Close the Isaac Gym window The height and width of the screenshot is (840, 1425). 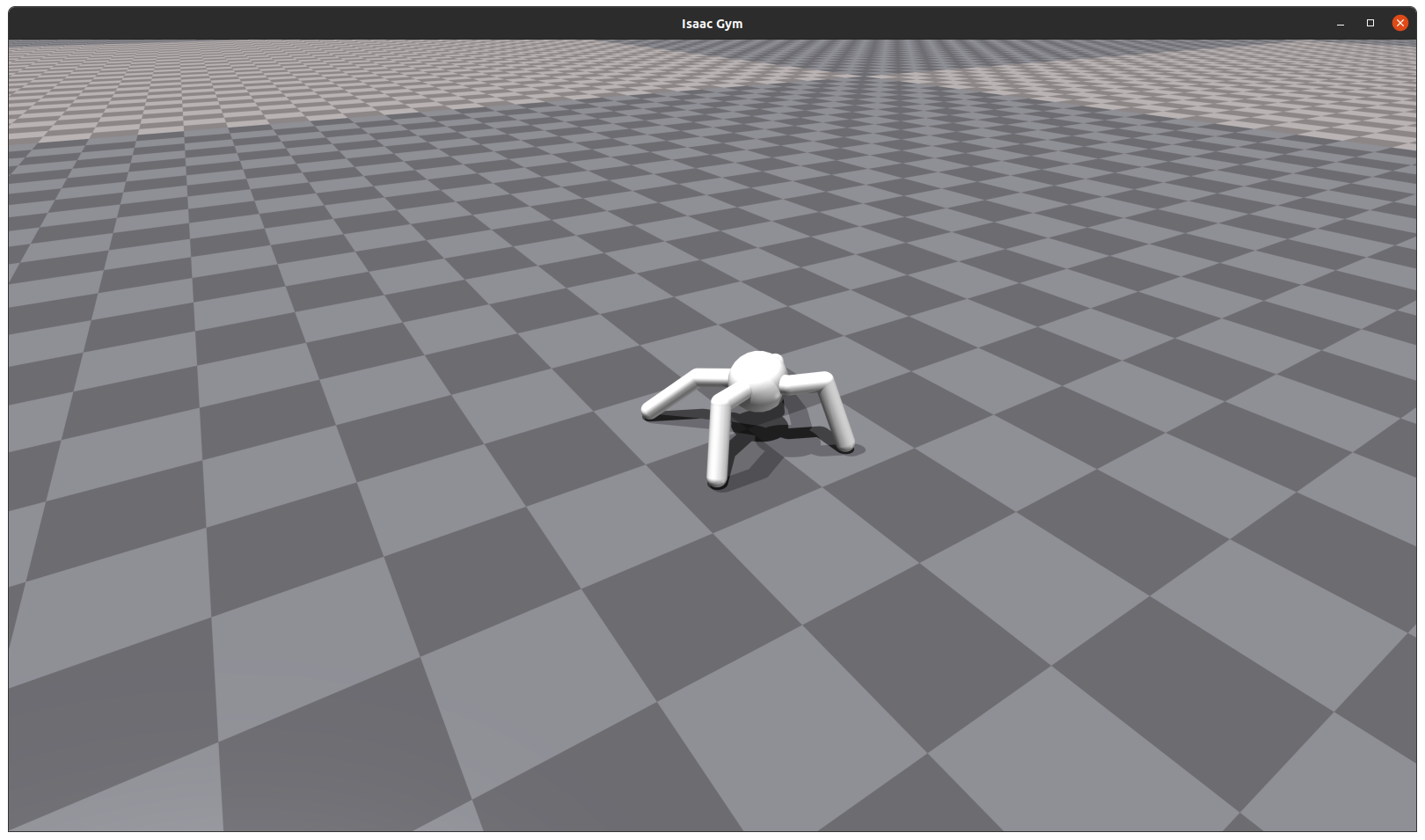point(1399,23)
